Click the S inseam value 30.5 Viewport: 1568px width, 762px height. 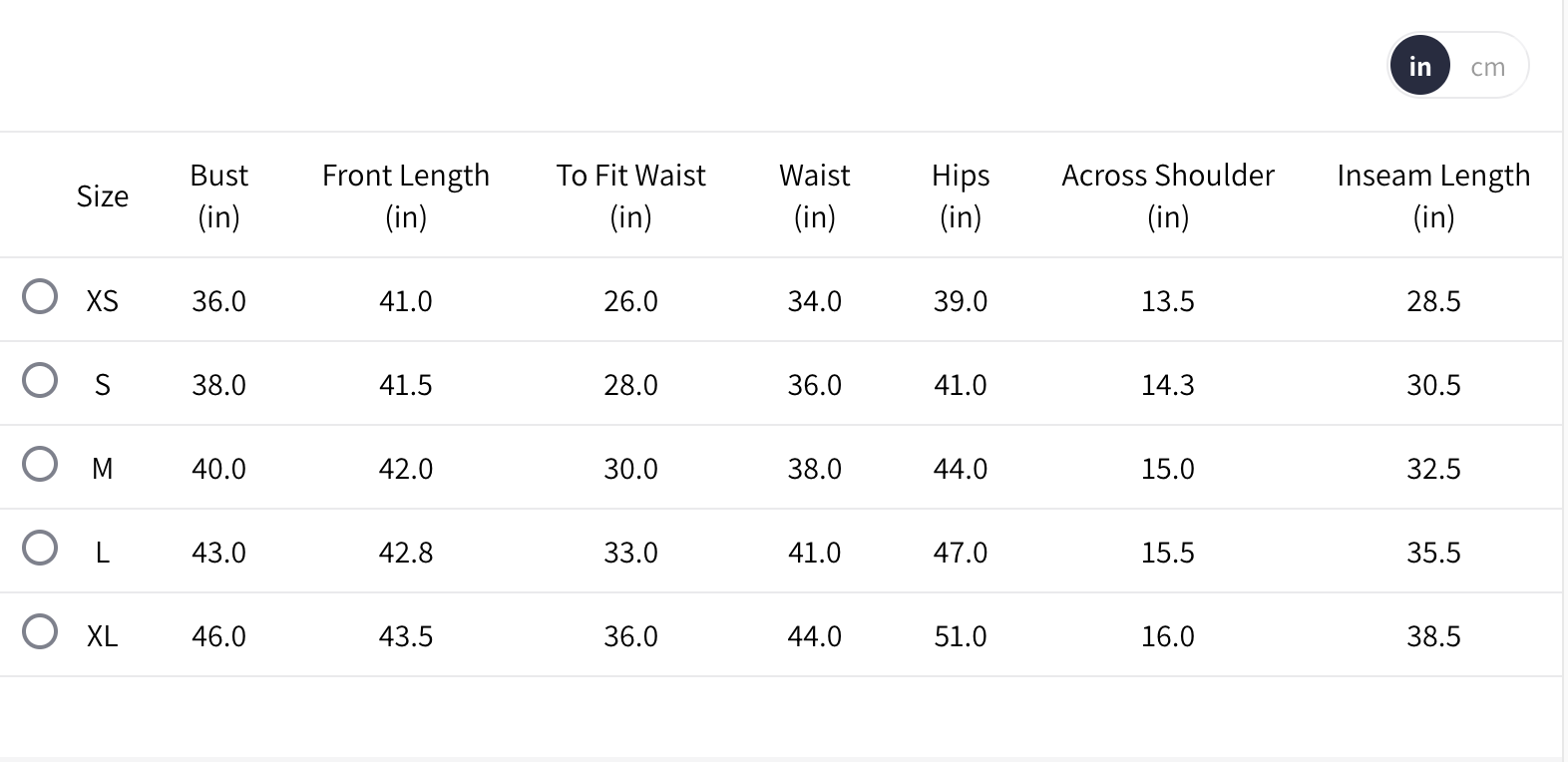pos(1433,384)
